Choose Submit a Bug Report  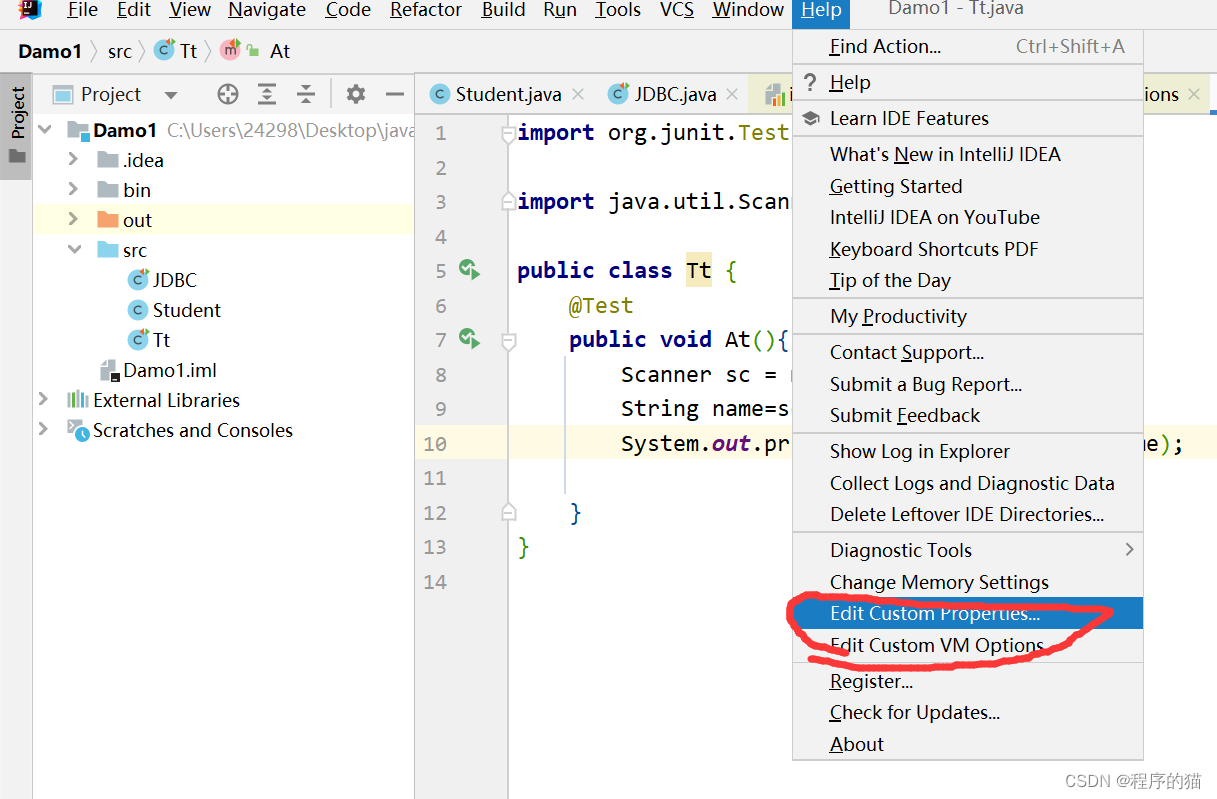tap(968, 384)
